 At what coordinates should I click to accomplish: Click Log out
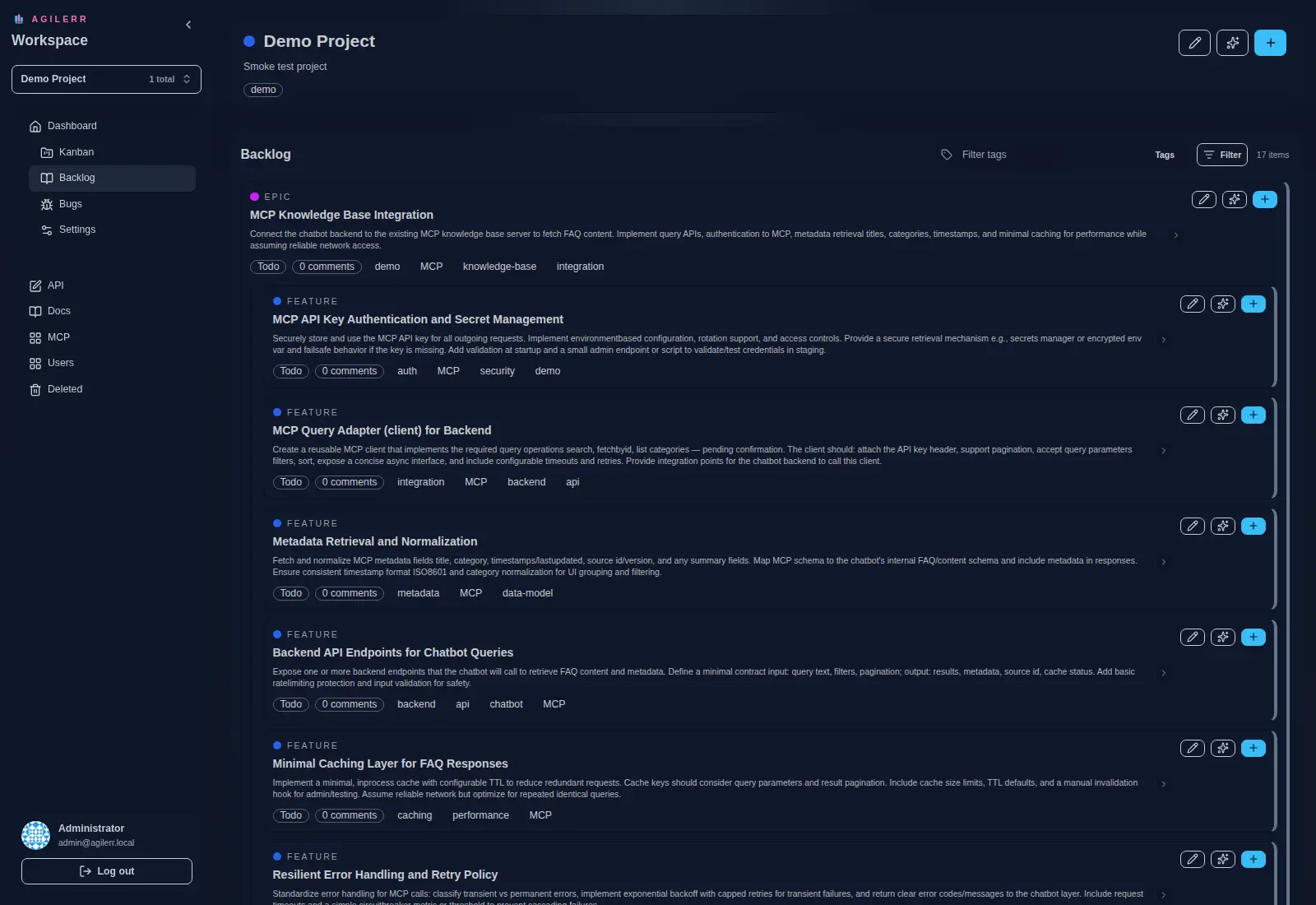click(106, 870)
